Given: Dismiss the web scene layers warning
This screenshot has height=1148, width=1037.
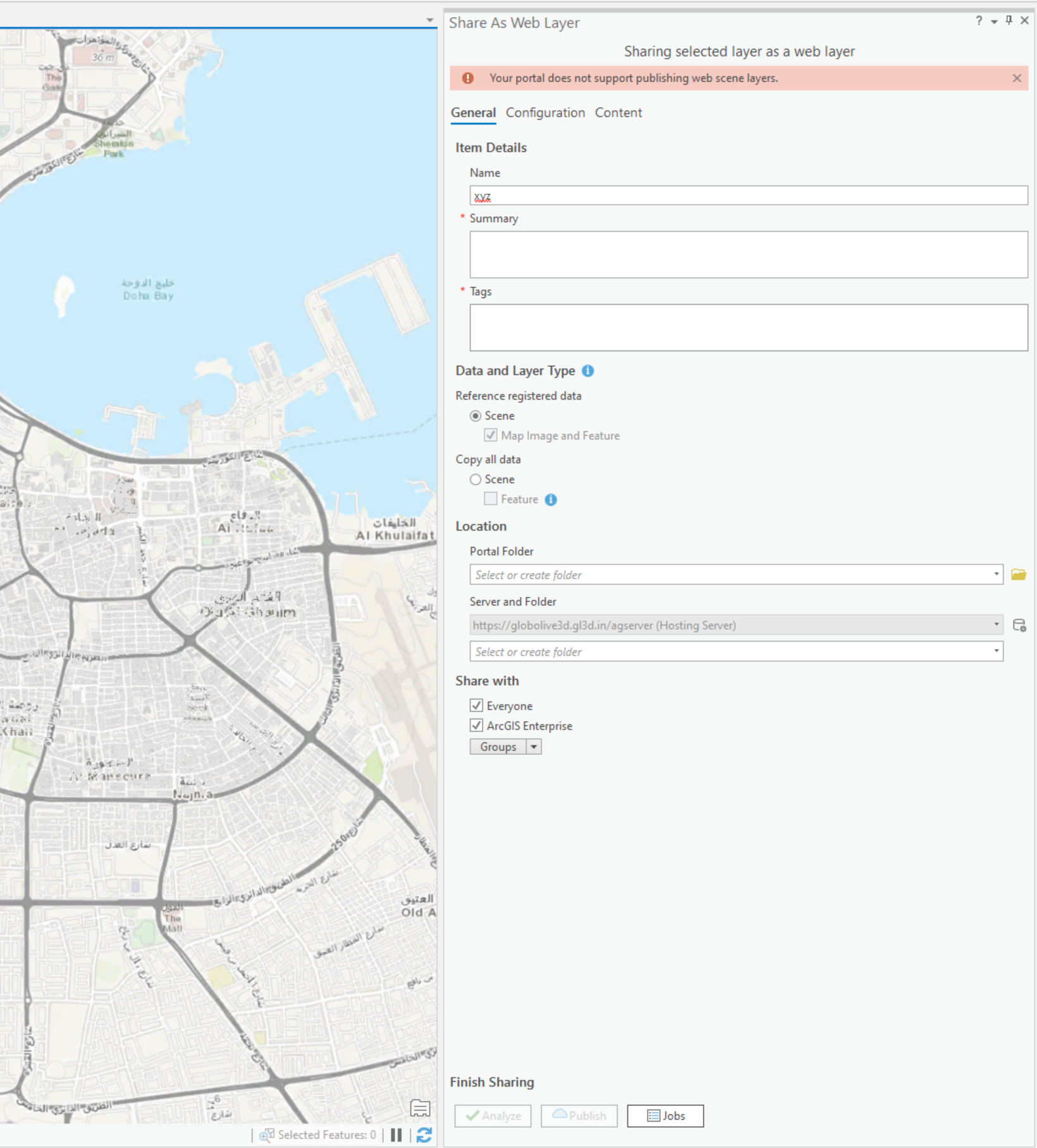Looking at the screenshot, I should click(1016, 78).
